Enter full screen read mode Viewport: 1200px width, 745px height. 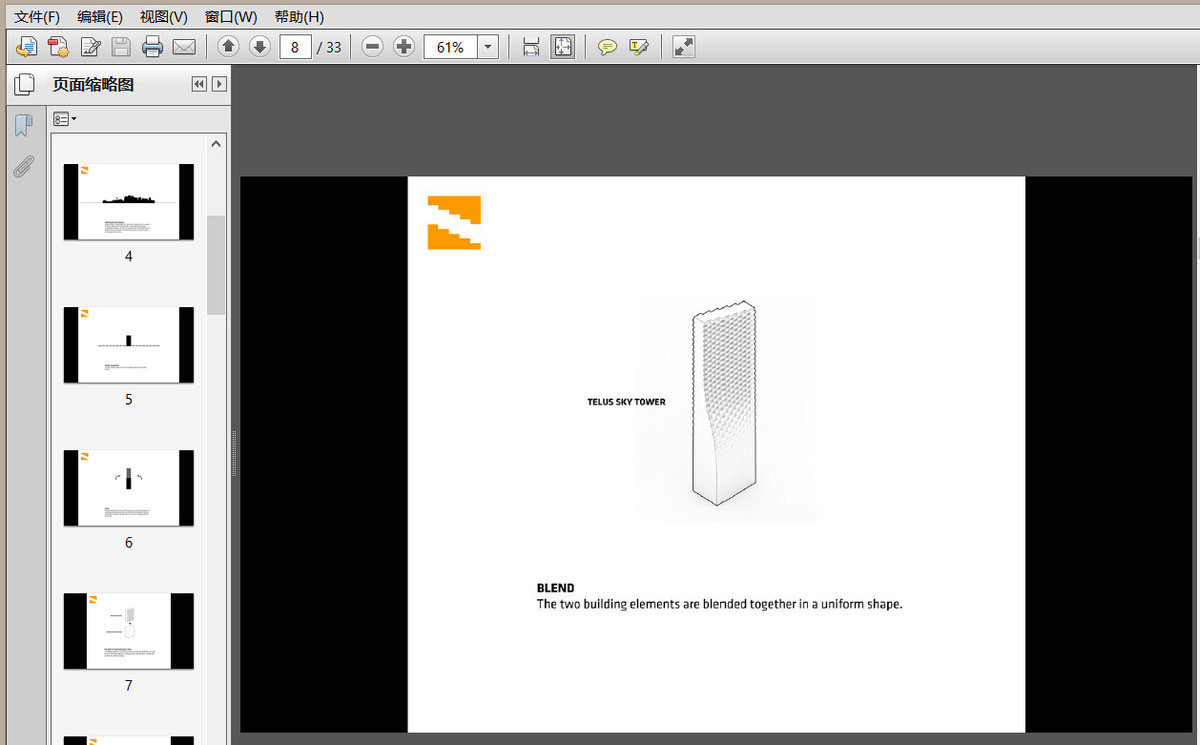coord(684,47)
